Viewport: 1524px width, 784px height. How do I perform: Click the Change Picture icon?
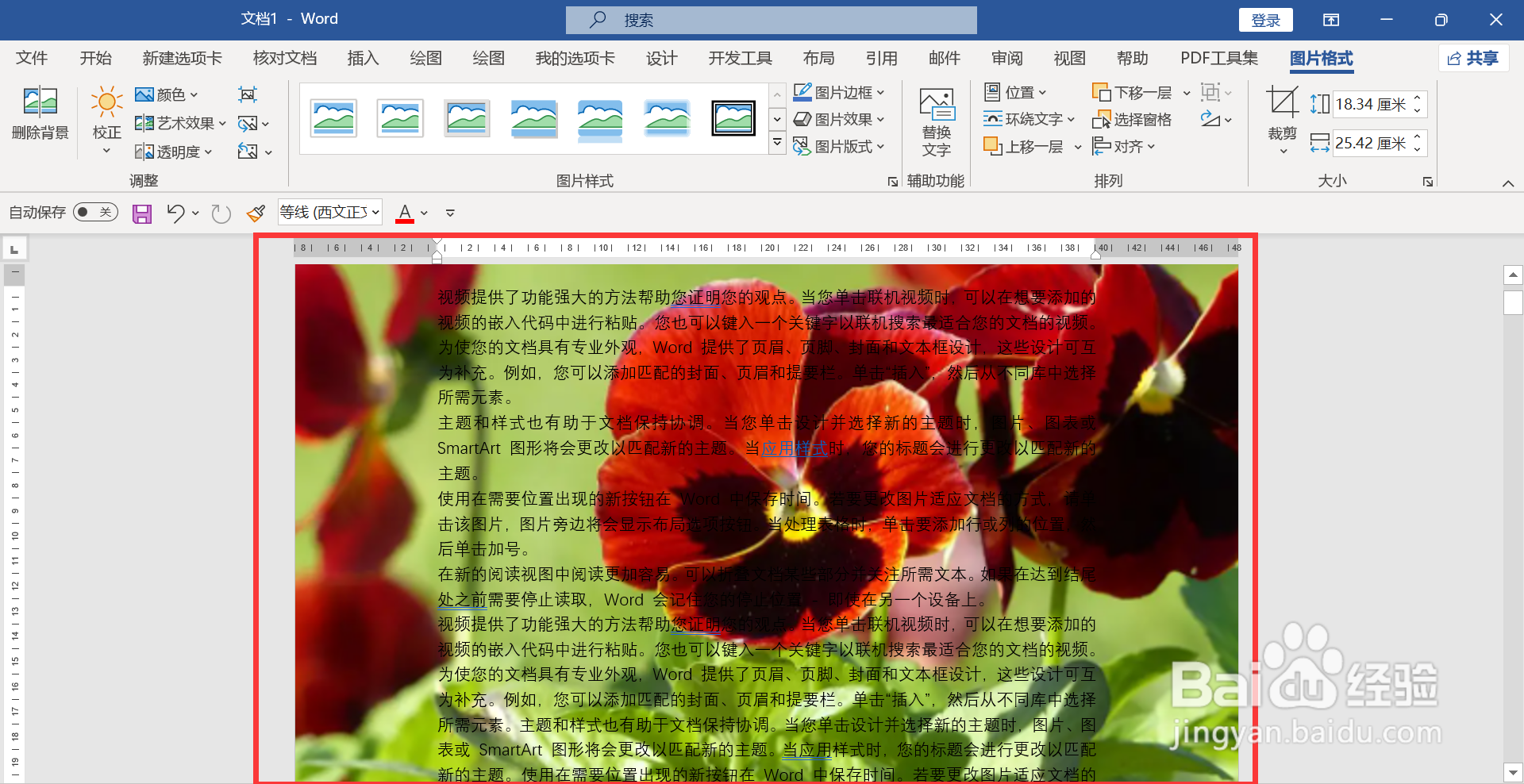click(248, 123)
